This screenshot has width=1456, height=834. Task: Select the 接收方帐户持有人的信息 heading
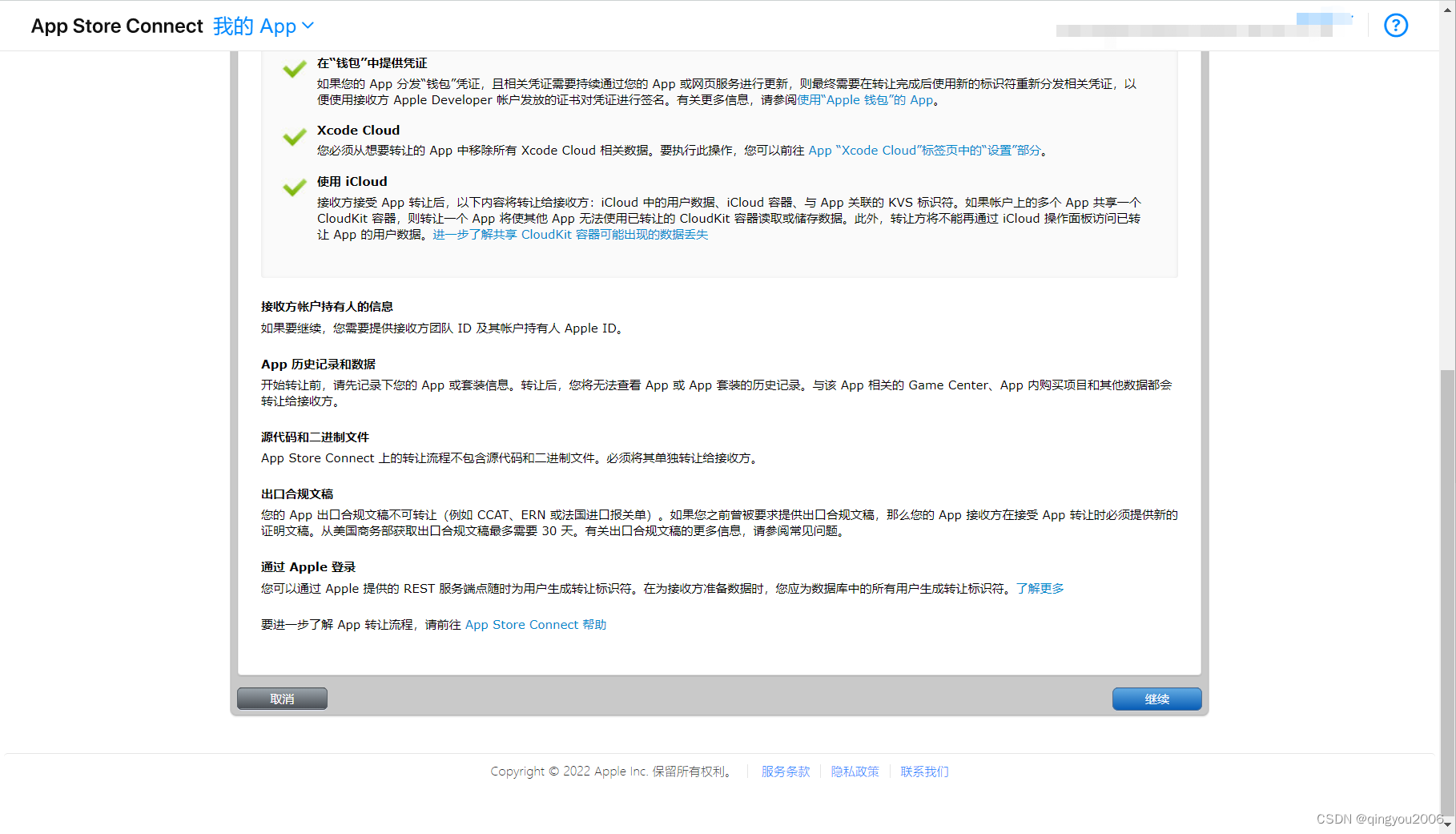[327, 307]
